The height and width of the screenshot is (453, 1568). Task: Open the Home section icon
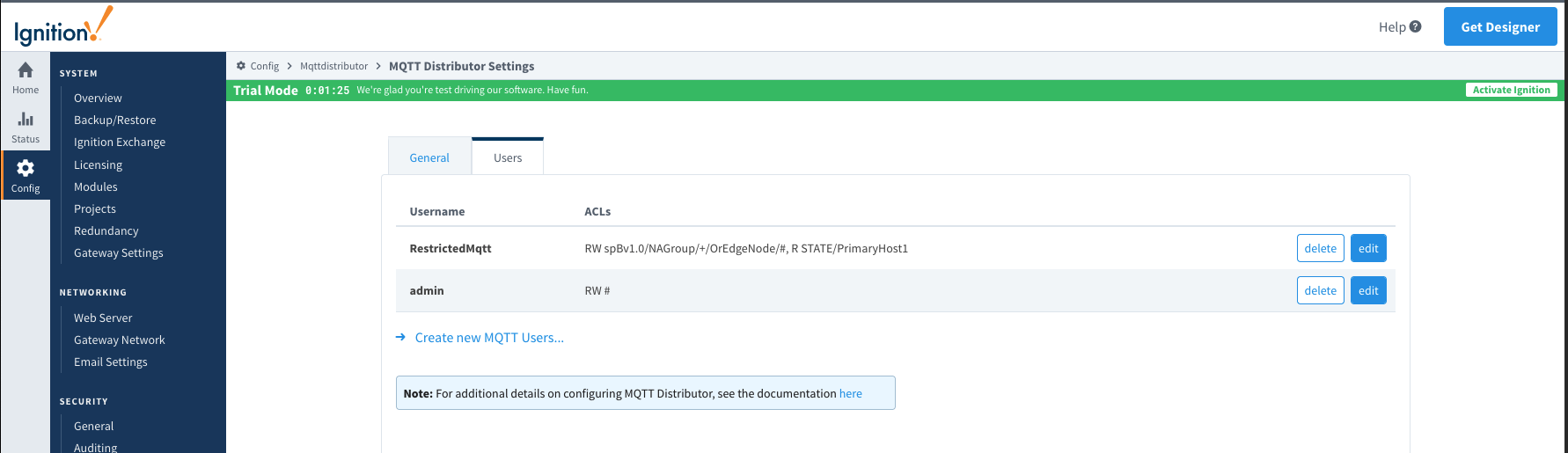click(26, 69)
